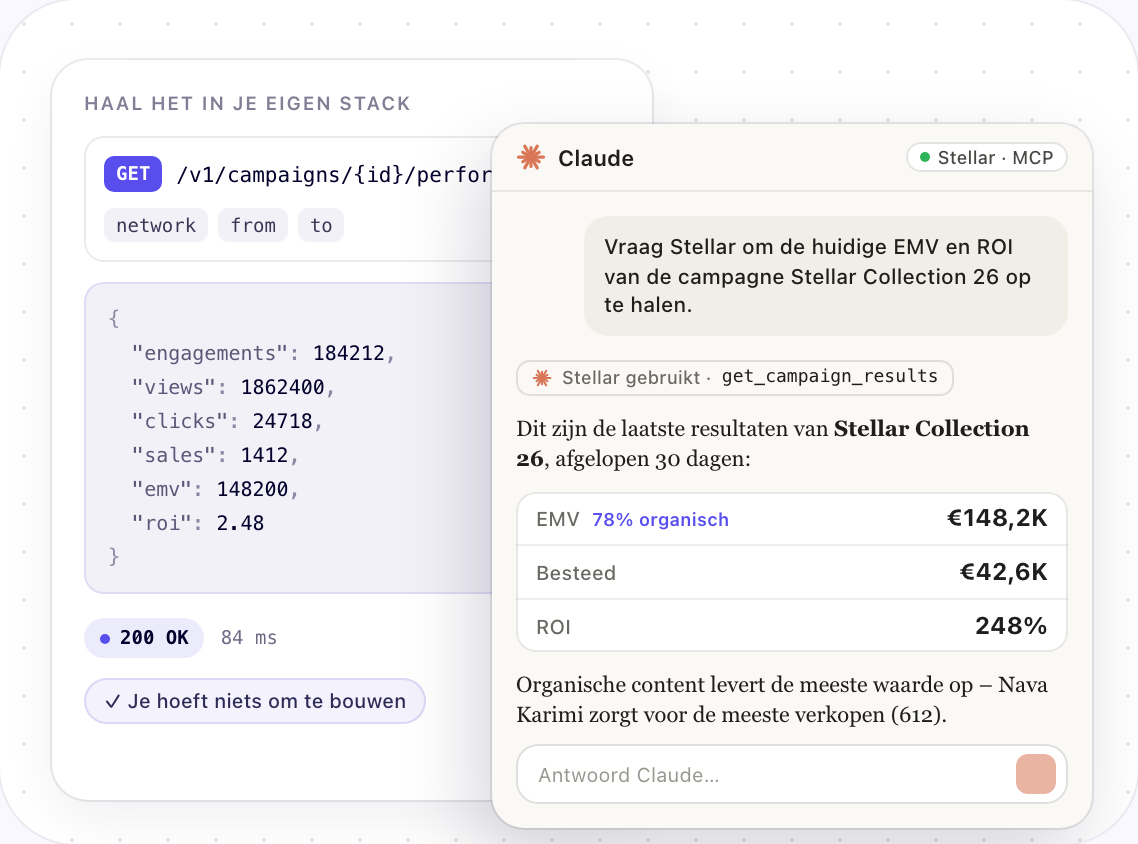Screen dimensions: 1138x844
Task: Click the Je hoeft niets om te bouwen pill
Action: pos(255,701)
